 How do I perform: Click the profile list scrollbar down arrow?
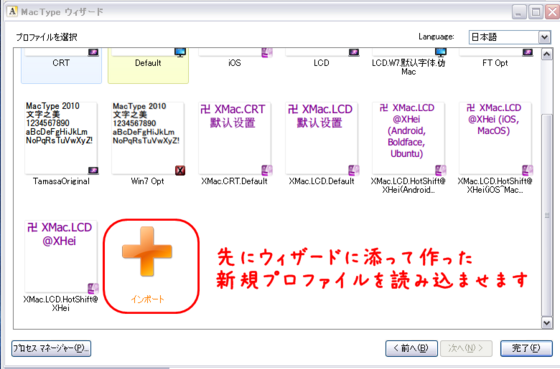click(x=546, y=323)
